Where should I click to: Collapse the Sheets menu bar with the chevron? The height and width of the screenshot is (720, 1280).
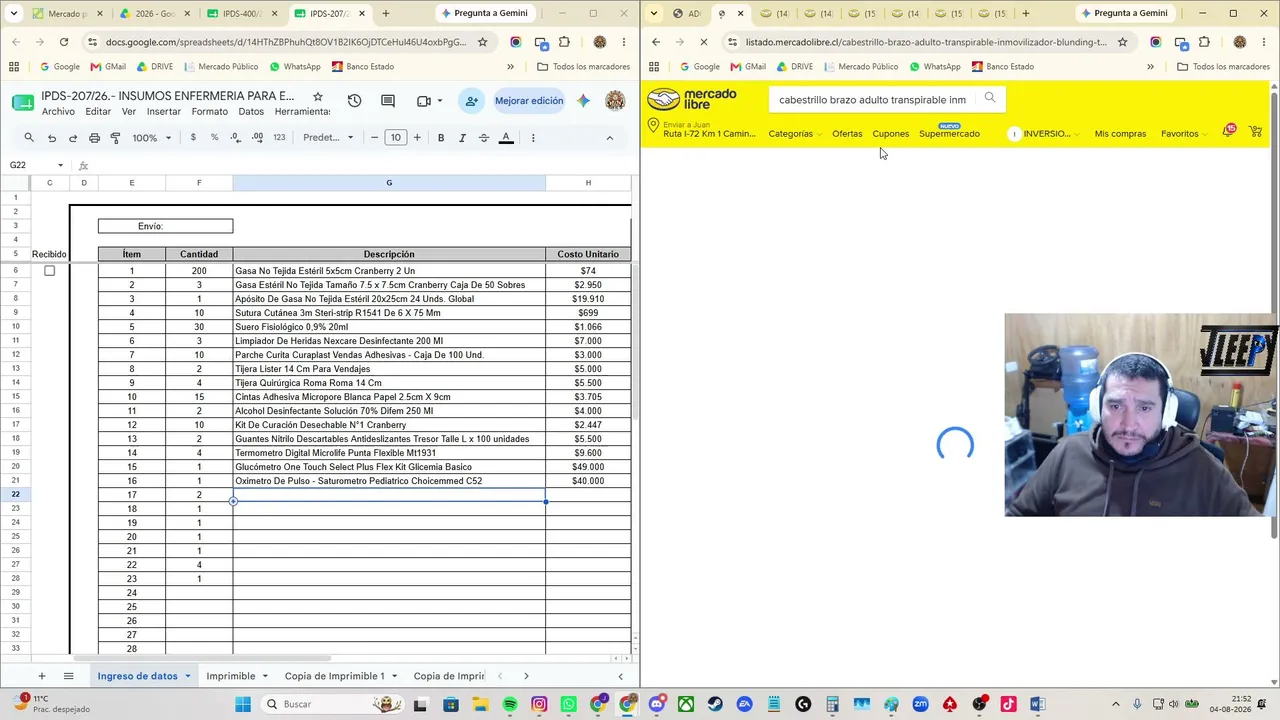coord(610,138)
